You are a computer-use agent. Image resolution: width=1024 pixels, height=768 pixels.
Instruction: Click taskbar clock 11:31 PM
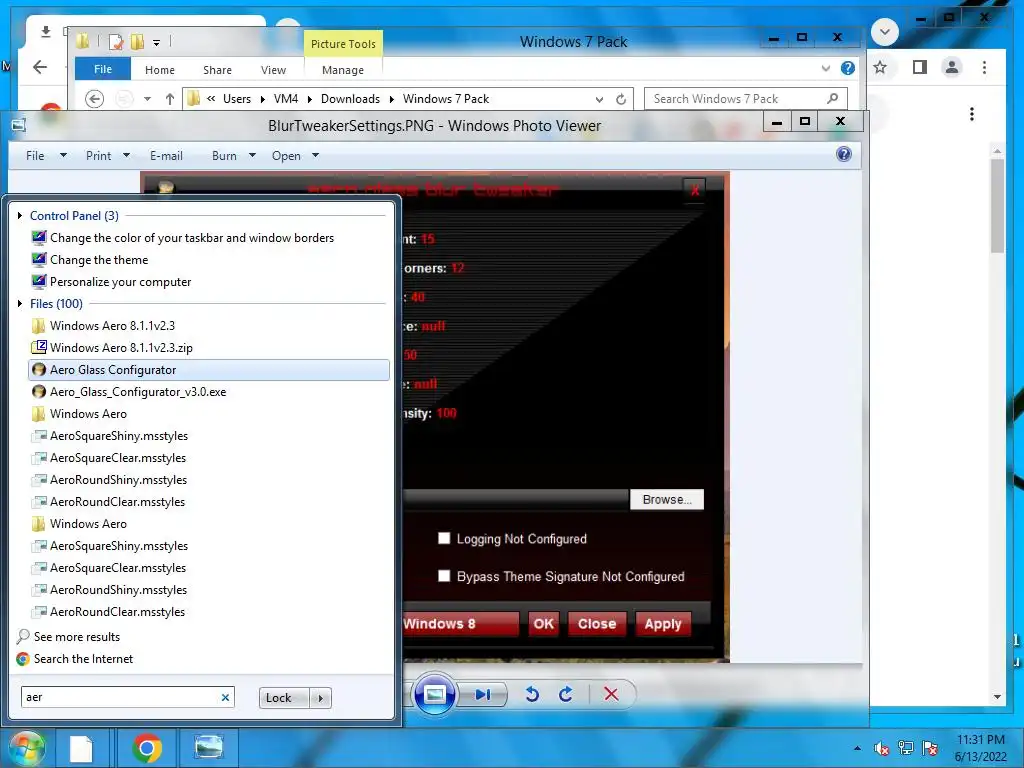click(x=980, y=740)
